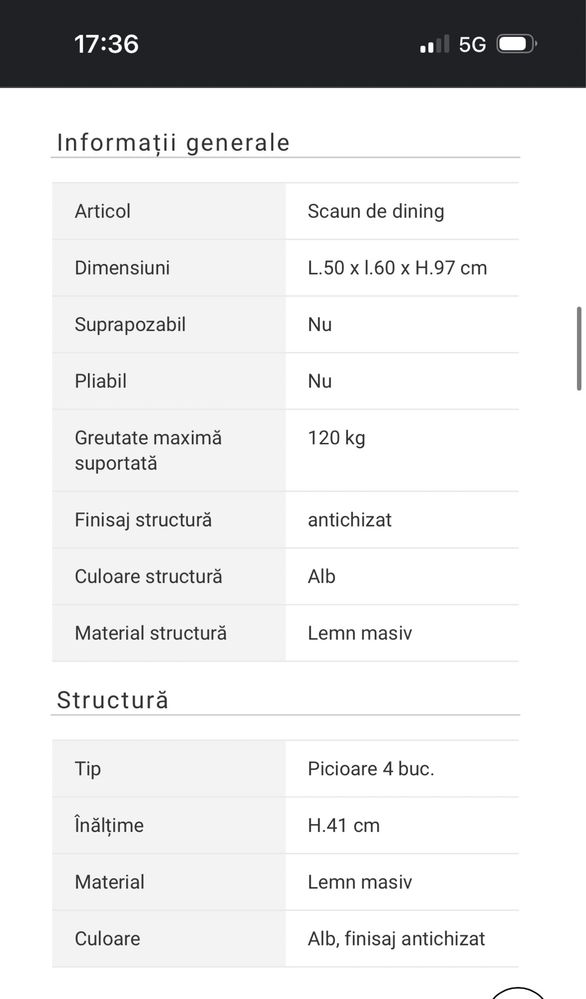Tap the battery icon in status bar
586x999 pixels.
pyautogui.click(x=517, y=44)
